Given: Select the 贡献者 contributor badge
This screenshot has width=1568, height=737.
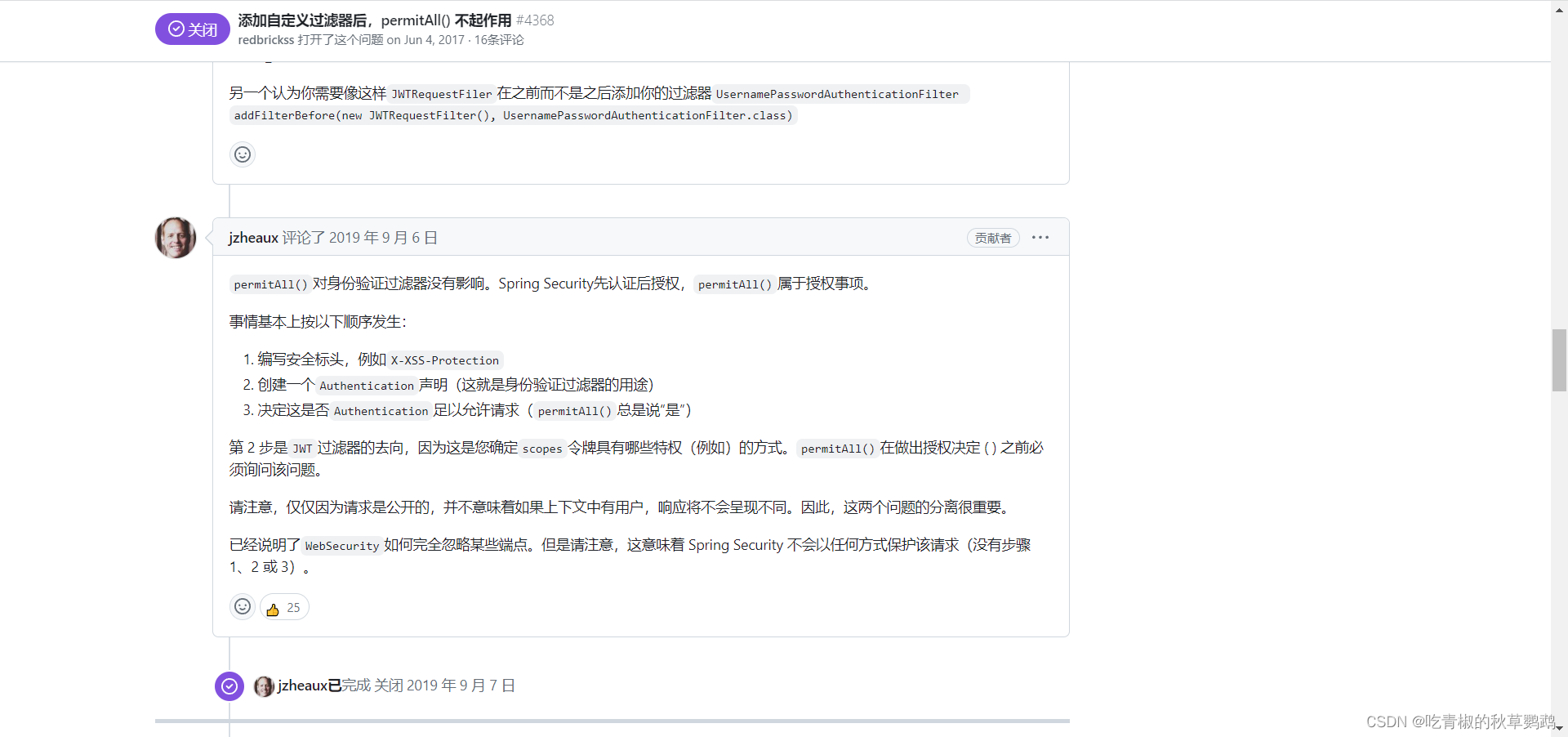Looking at the screenshot, I should pyautogui.click(x=992, y=238).
